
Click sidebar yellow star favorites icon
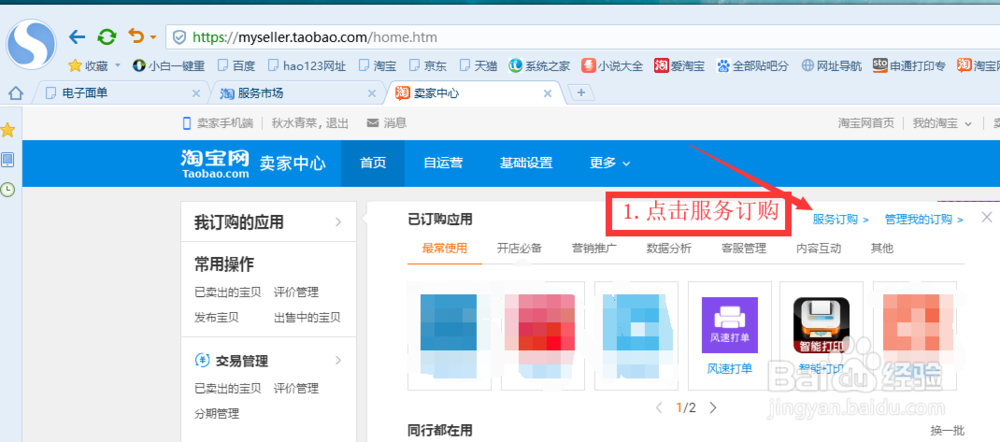pos(8,130)
